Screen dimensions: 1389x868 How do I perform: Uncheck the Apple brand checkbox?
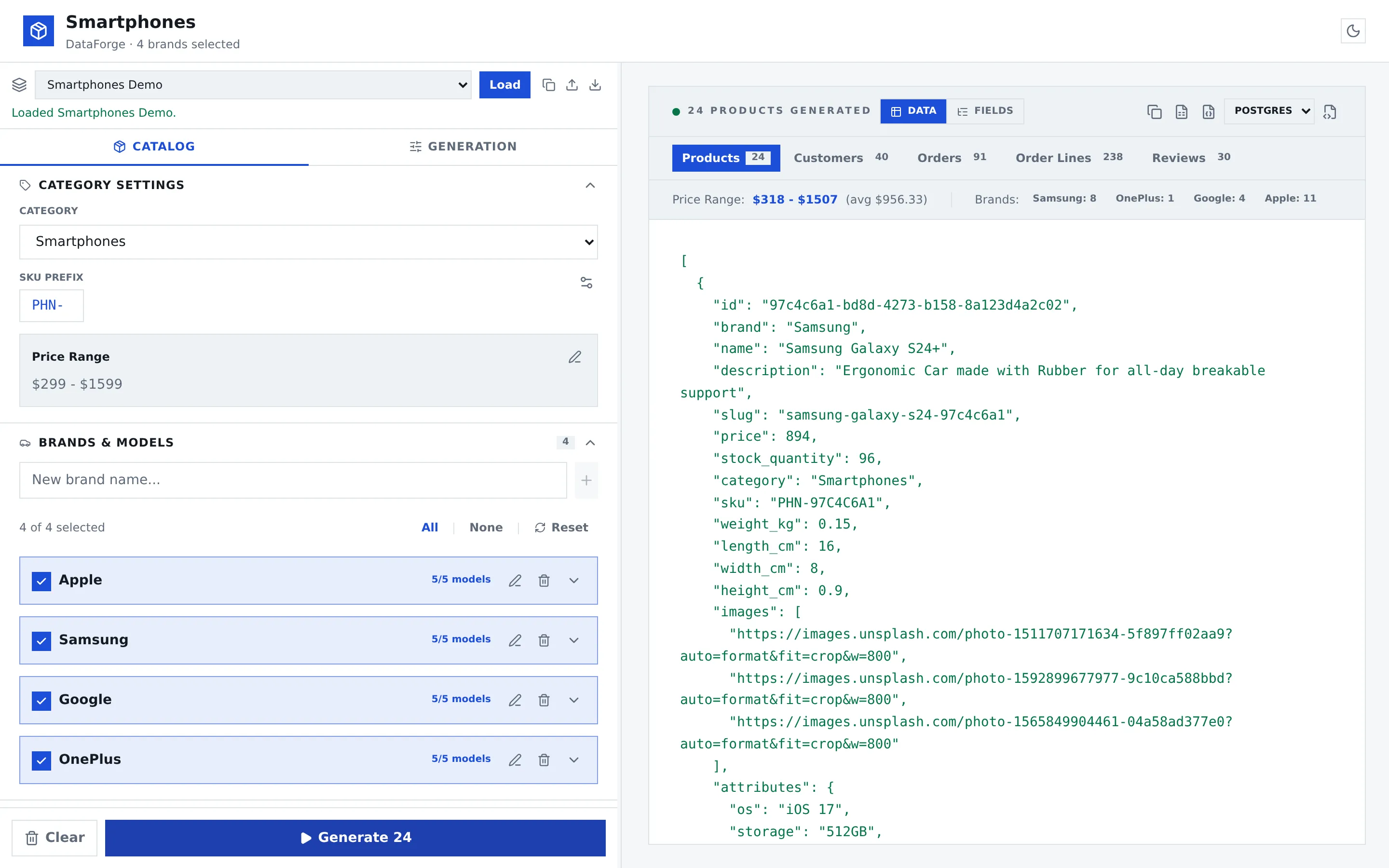tap(41, 581)
